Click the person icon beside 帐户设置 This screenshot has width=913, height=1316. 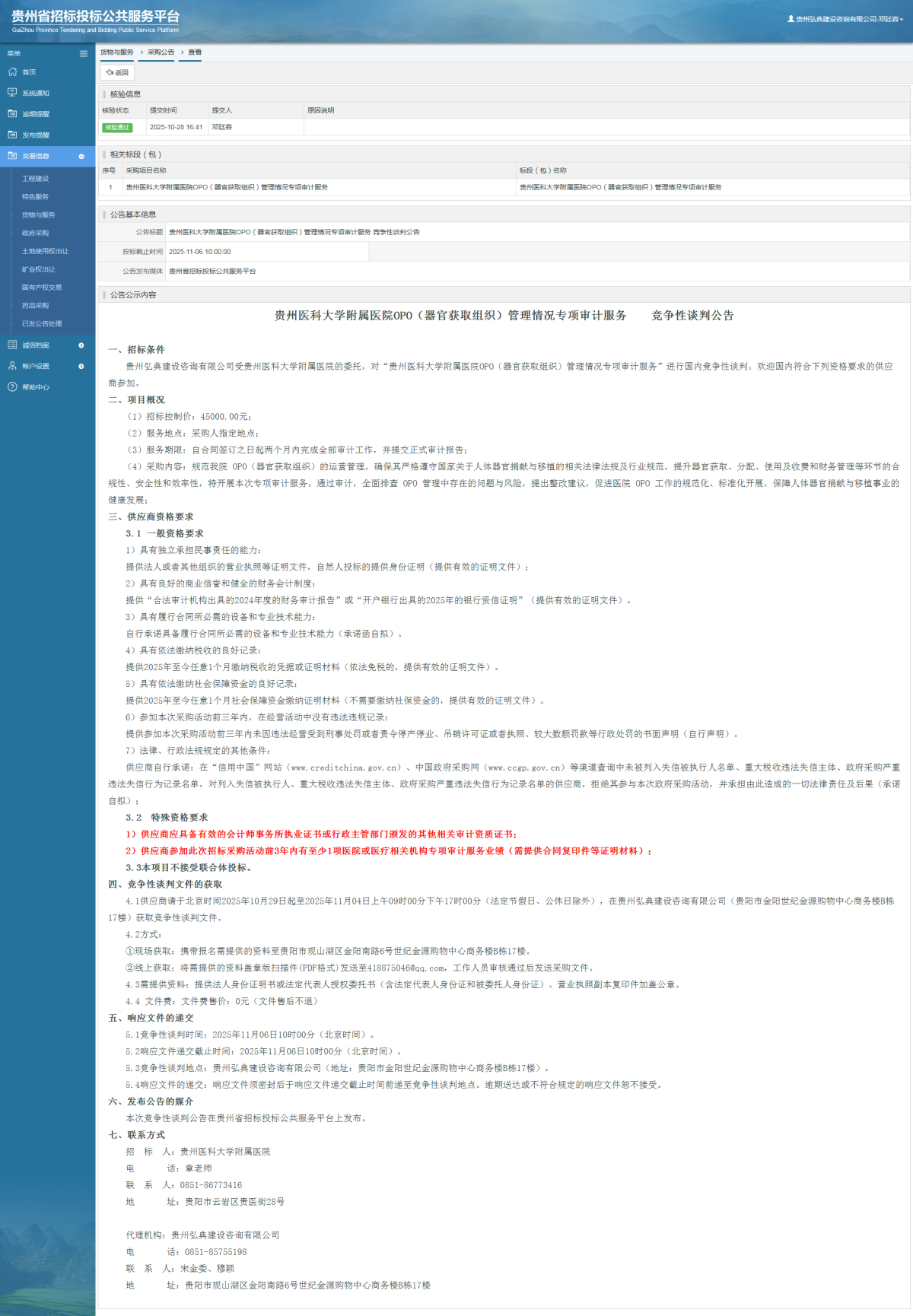pyautogui.click(x=12, y=366)
